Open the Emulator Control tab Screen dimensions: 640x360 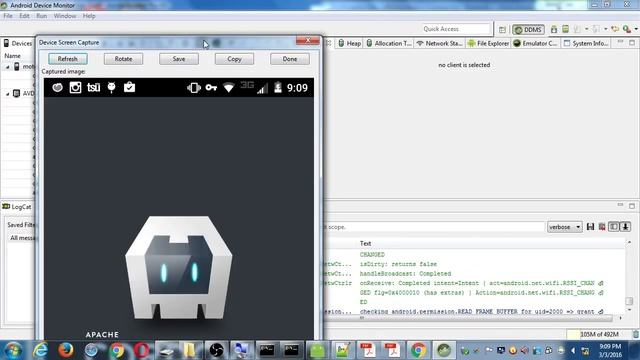tap(535, 43)
